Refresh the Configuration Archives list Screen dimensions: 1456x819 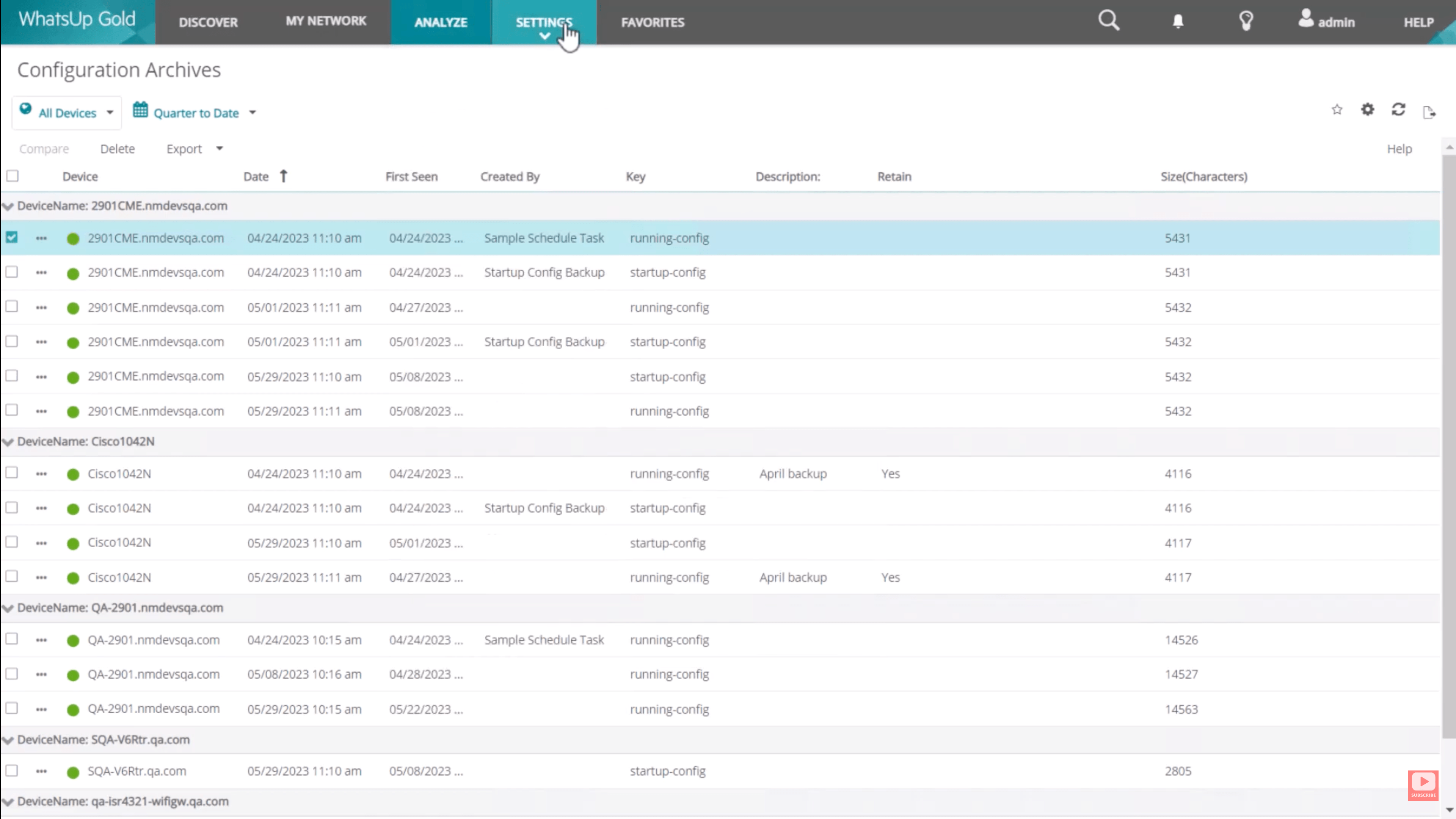tap(1398, 110)
